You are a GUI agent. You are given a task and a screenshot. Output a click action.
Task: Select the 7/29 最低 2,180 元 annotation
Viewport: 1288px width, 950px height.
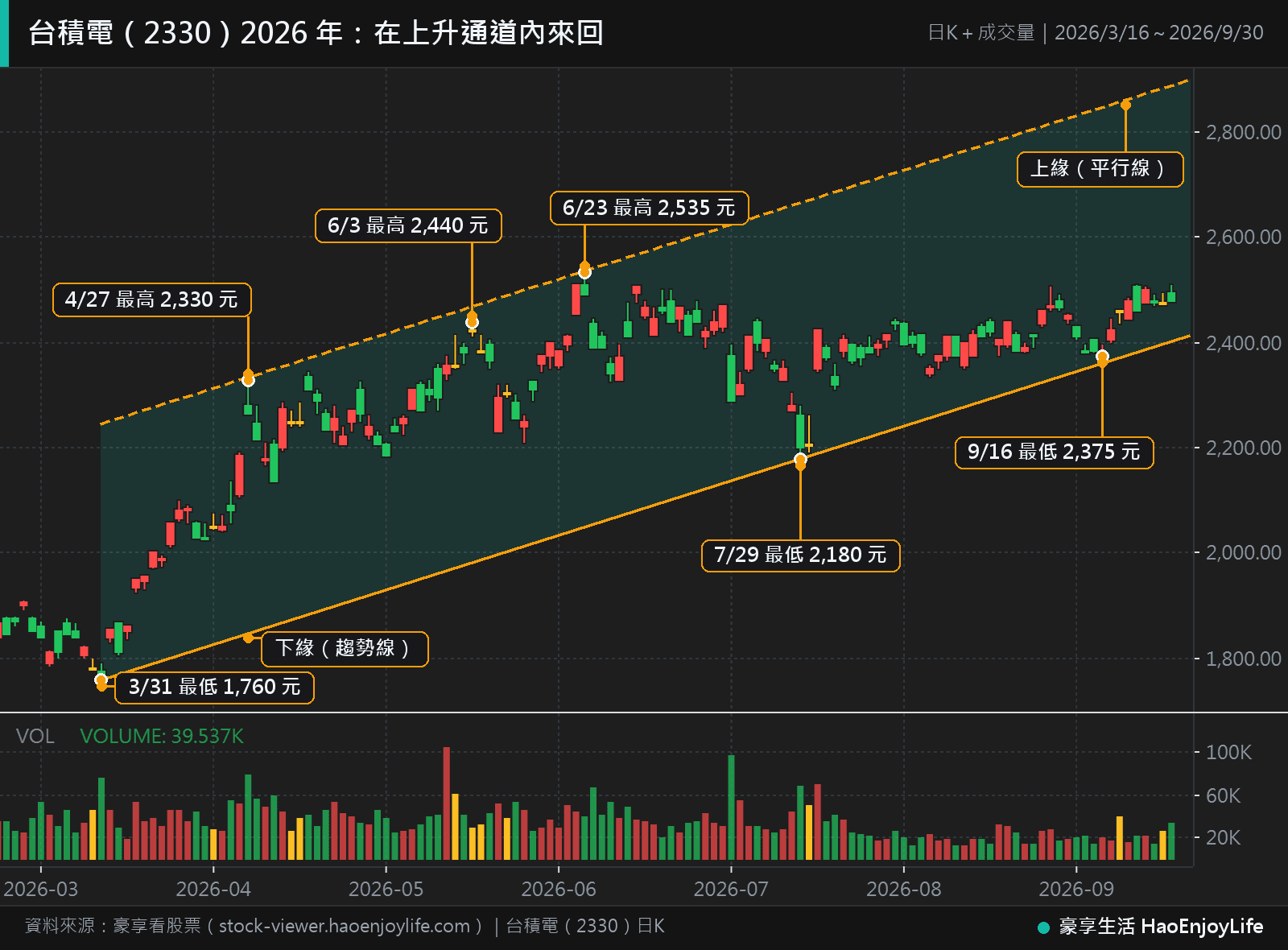pos(801,555)
